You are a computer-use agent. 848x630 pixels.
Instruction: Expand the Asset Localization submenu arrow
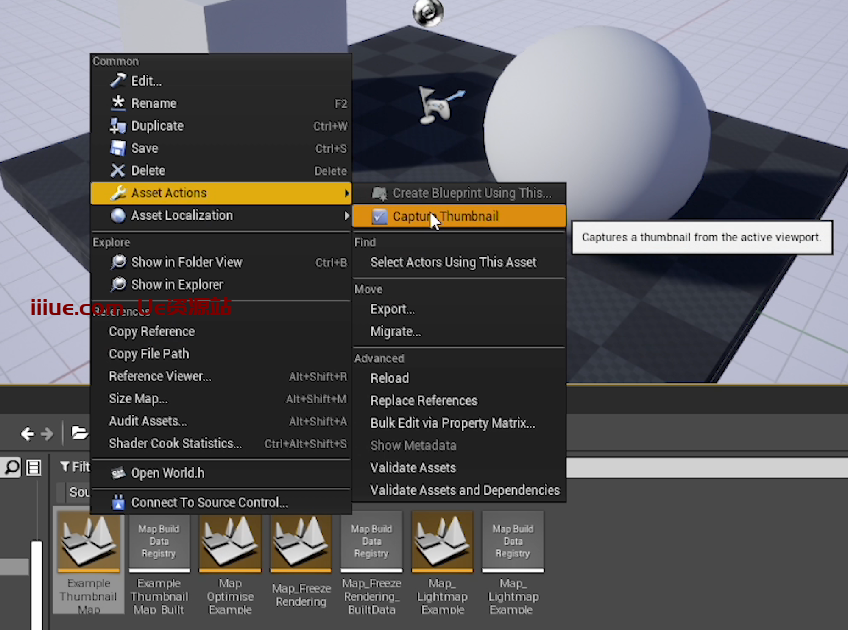tap(347, 215)
